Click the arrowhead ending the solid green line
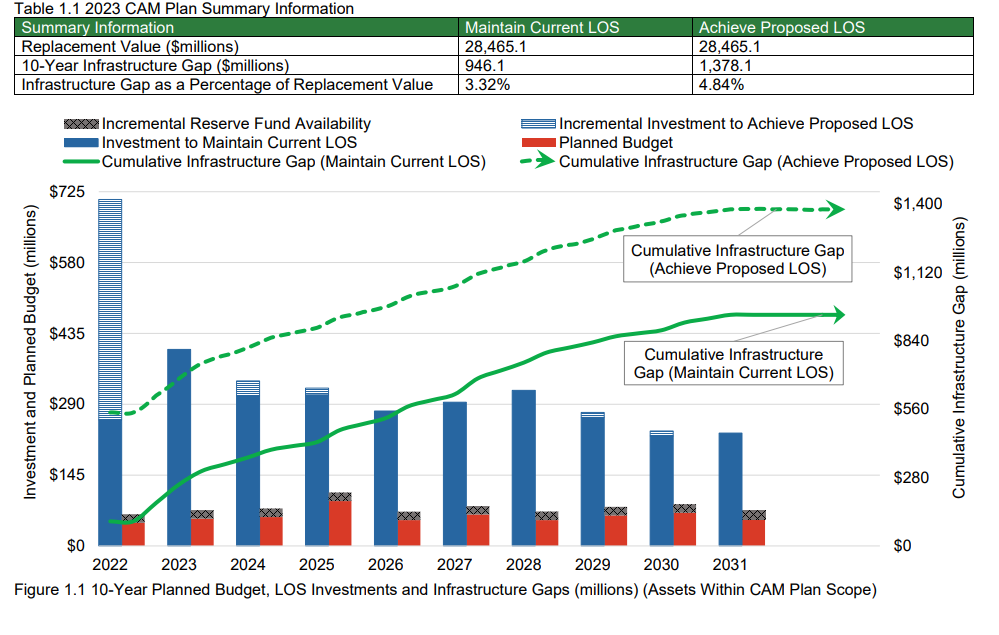Image resolution: width=999 pixels, height=635 pixels. tap(835, 315)
